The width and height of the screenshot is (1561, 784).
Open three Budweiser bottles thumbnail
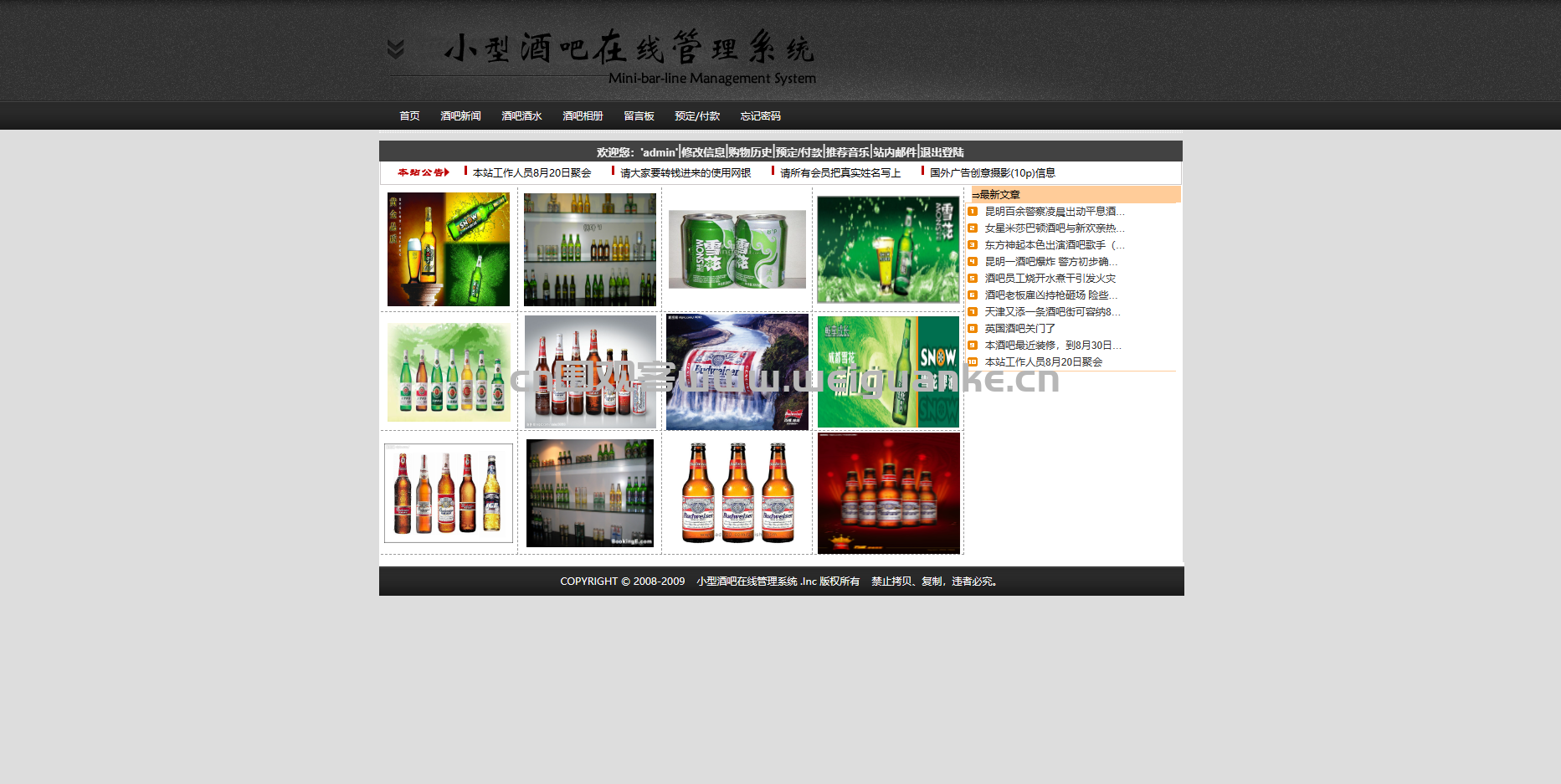click(737, 493)
